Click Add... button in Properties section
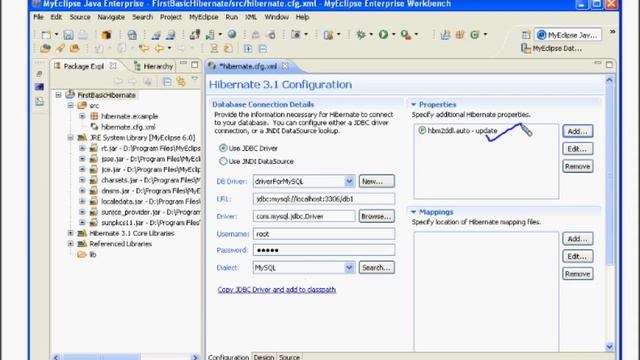The image size is (640, 360). pos(578,131)
